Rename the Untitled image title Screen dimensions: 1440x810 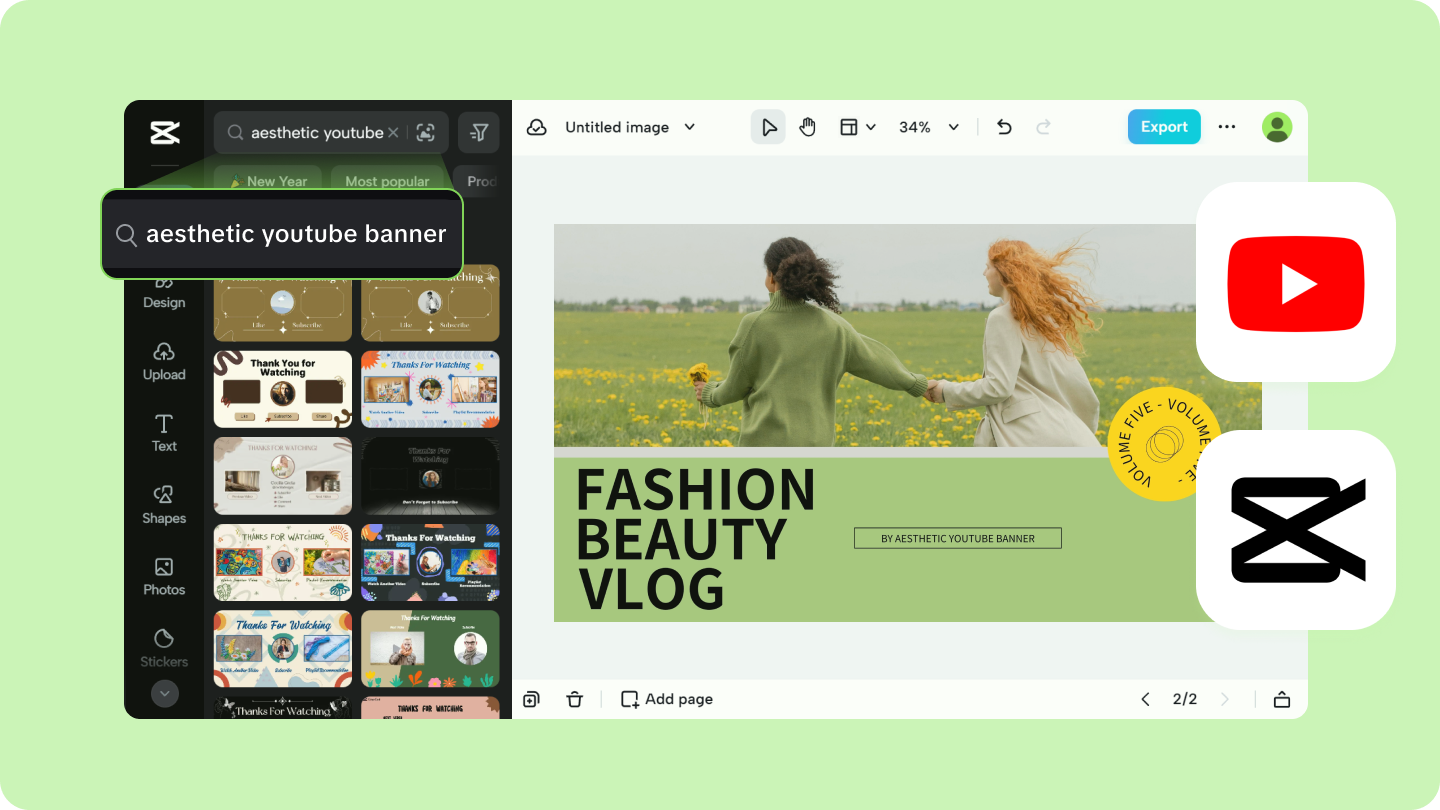click(x=617, y=127)
